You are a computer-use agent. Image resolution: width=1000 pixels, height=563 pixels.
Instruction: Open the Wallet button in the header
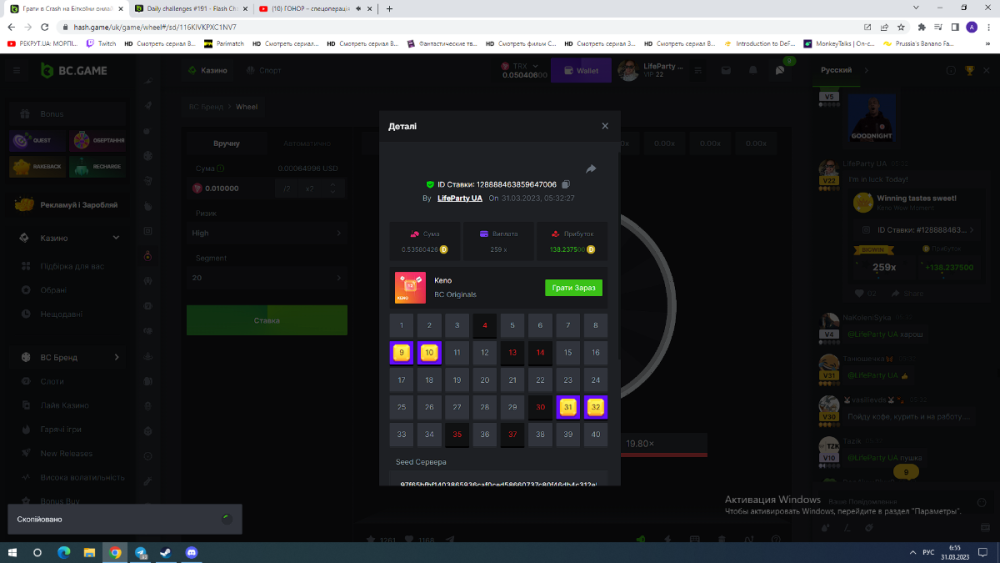(x=581, y=71)
